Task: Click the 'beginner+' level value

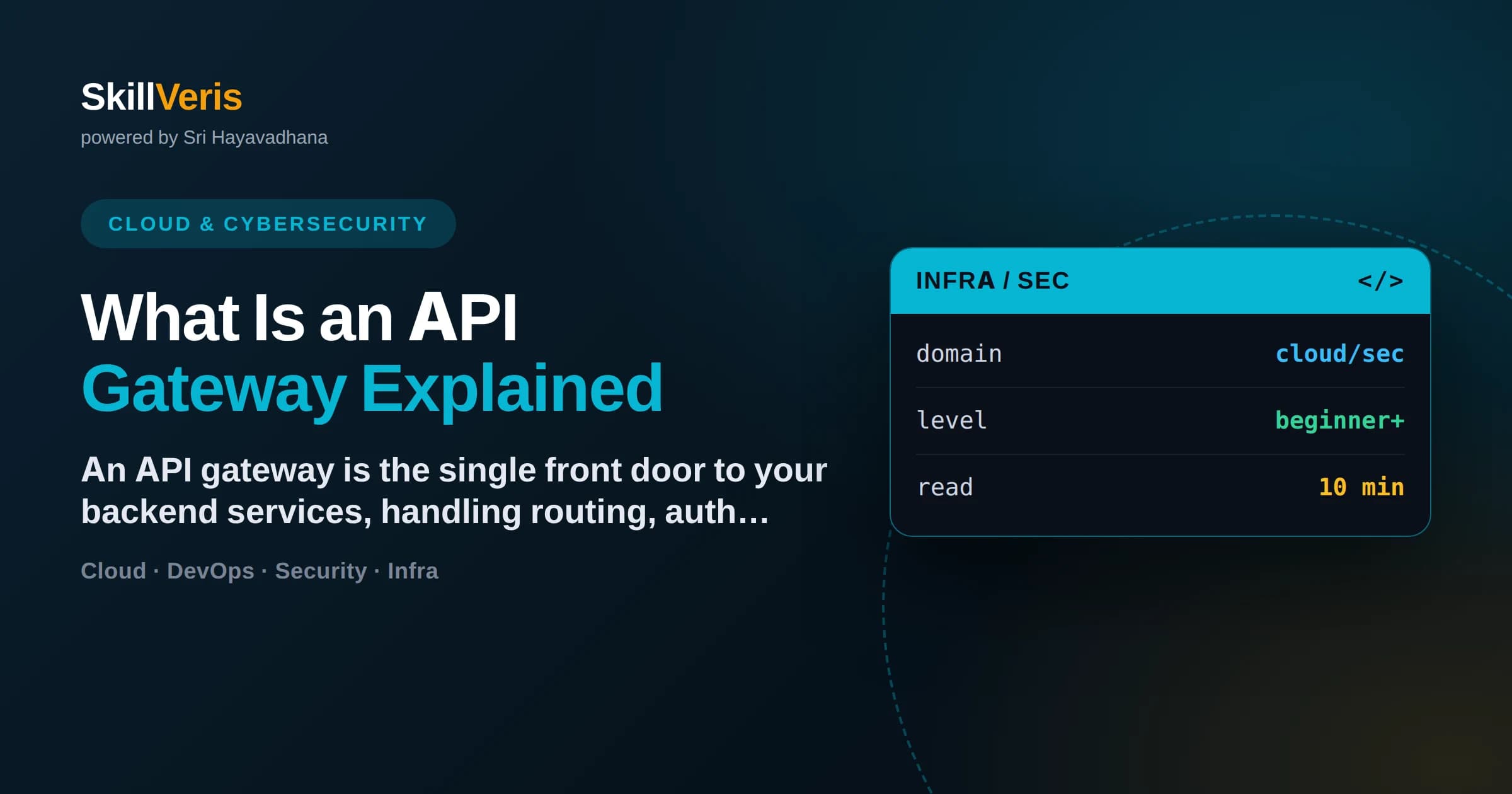Action: point(1339,420)
